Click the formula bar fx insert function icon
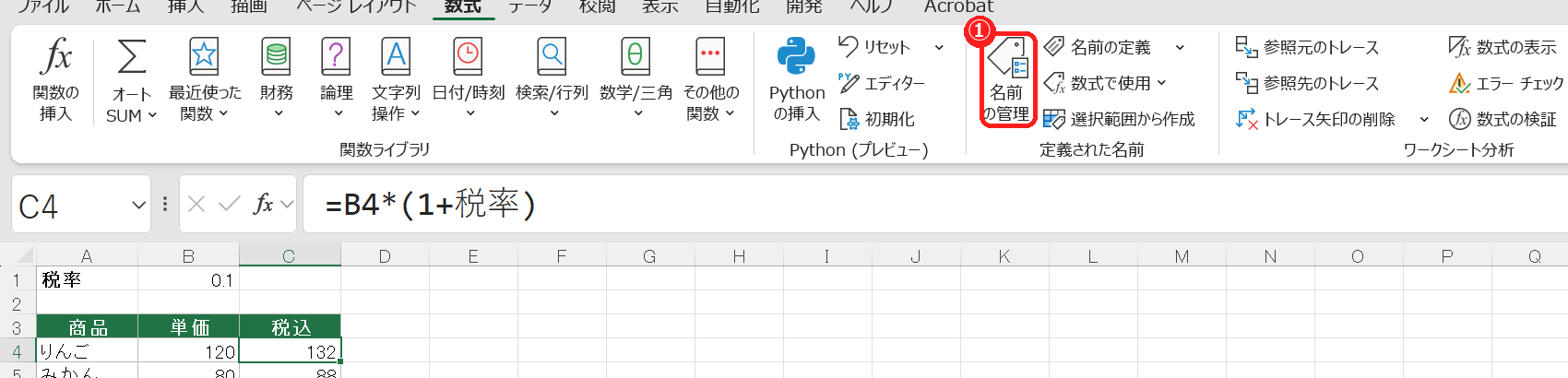Image resolution: width=1568 pixels, height=378 pixels. (263, 204)
